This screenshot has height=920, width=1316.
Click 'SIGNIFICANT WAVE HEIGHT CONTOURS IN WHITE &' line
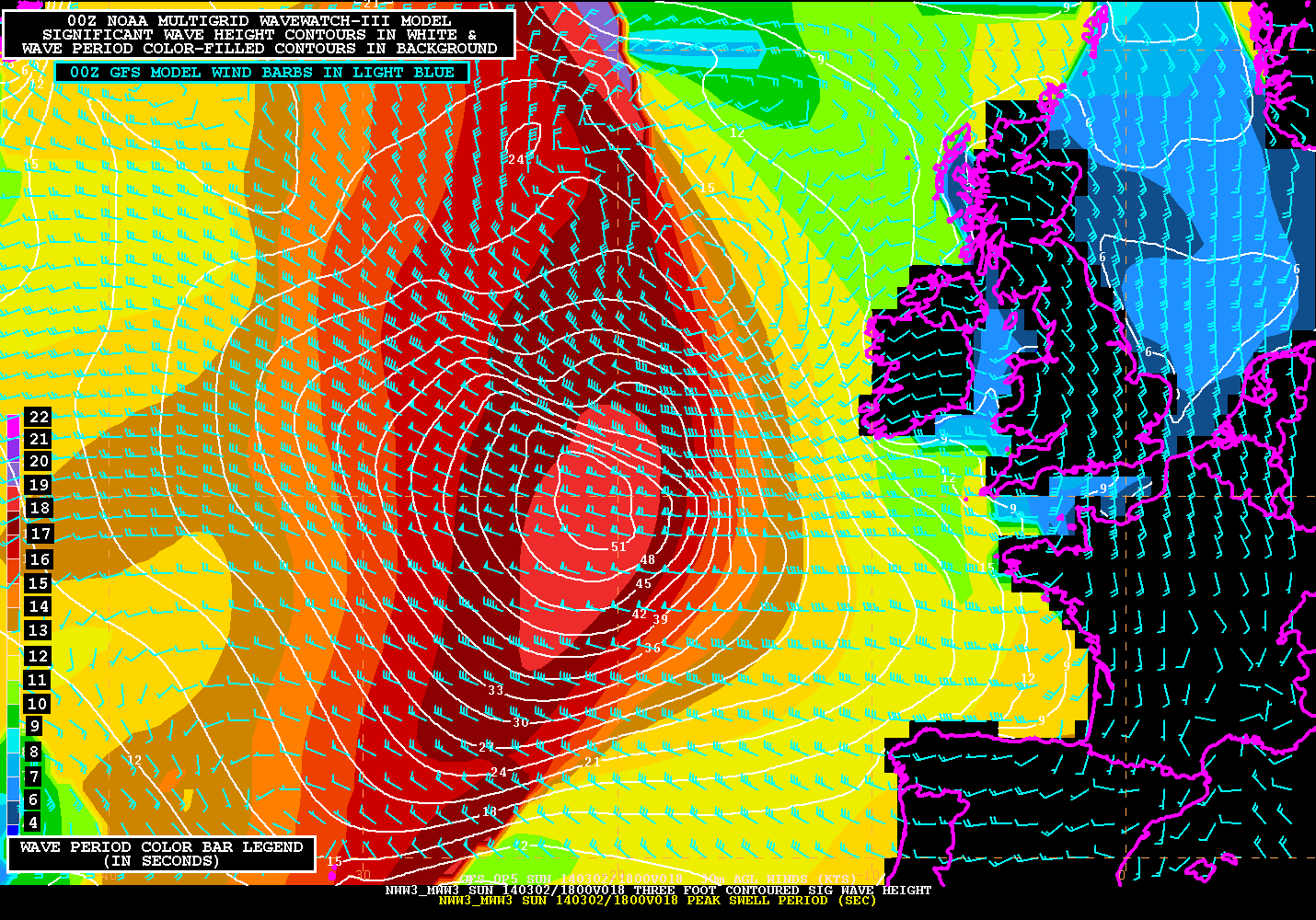pyautogui.click(x=260, y=34)
